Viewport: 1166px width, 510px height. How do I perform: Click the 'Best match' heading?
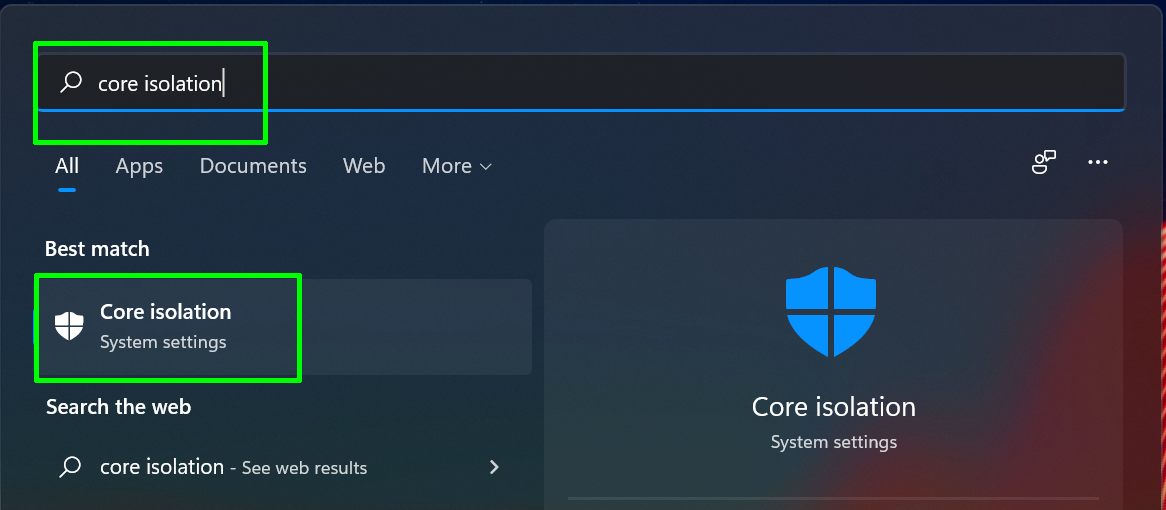coord(97,248)
